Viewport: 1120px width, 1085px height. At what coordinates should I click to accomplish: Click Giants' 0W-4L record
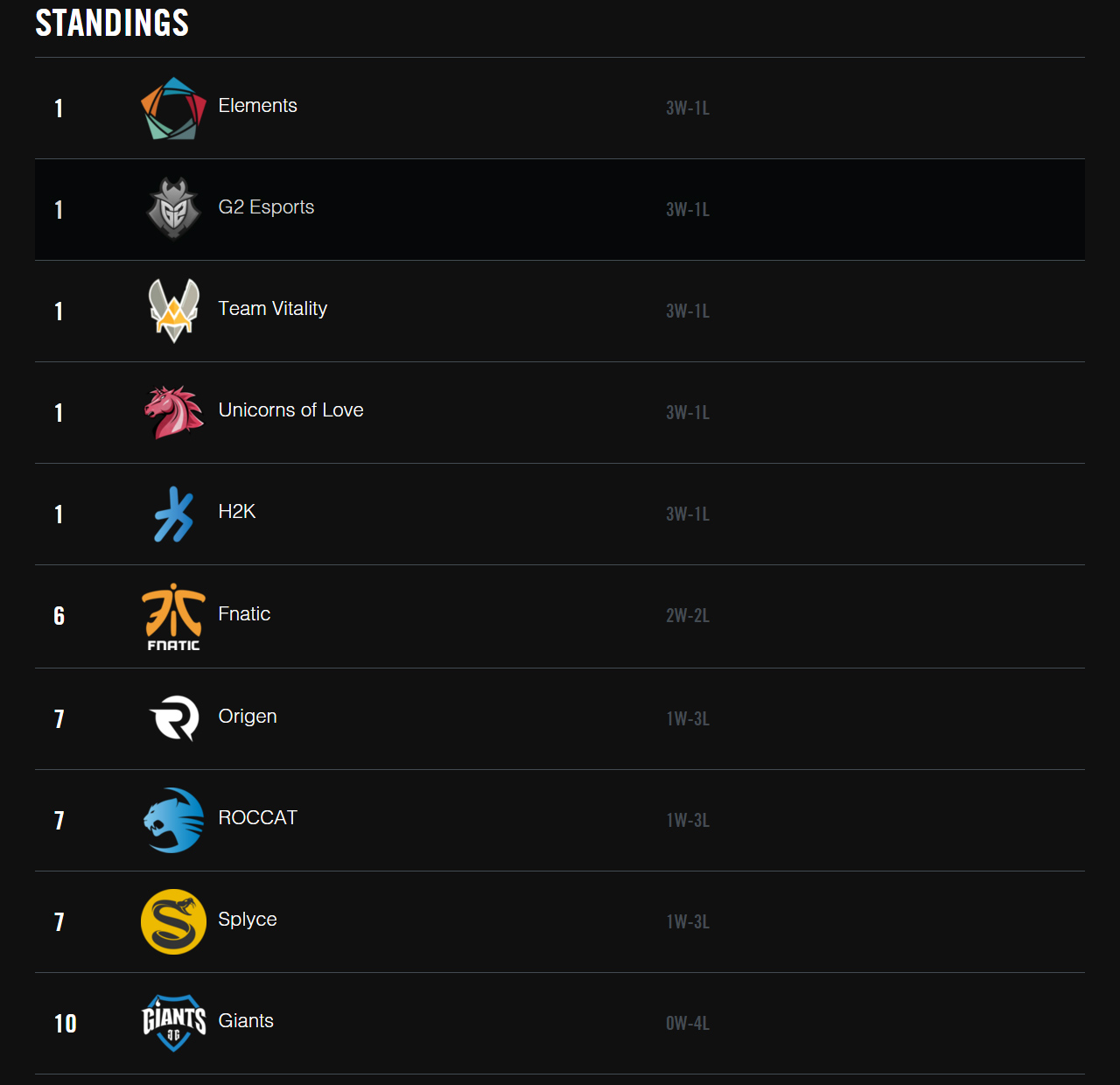coord(688,1024)
